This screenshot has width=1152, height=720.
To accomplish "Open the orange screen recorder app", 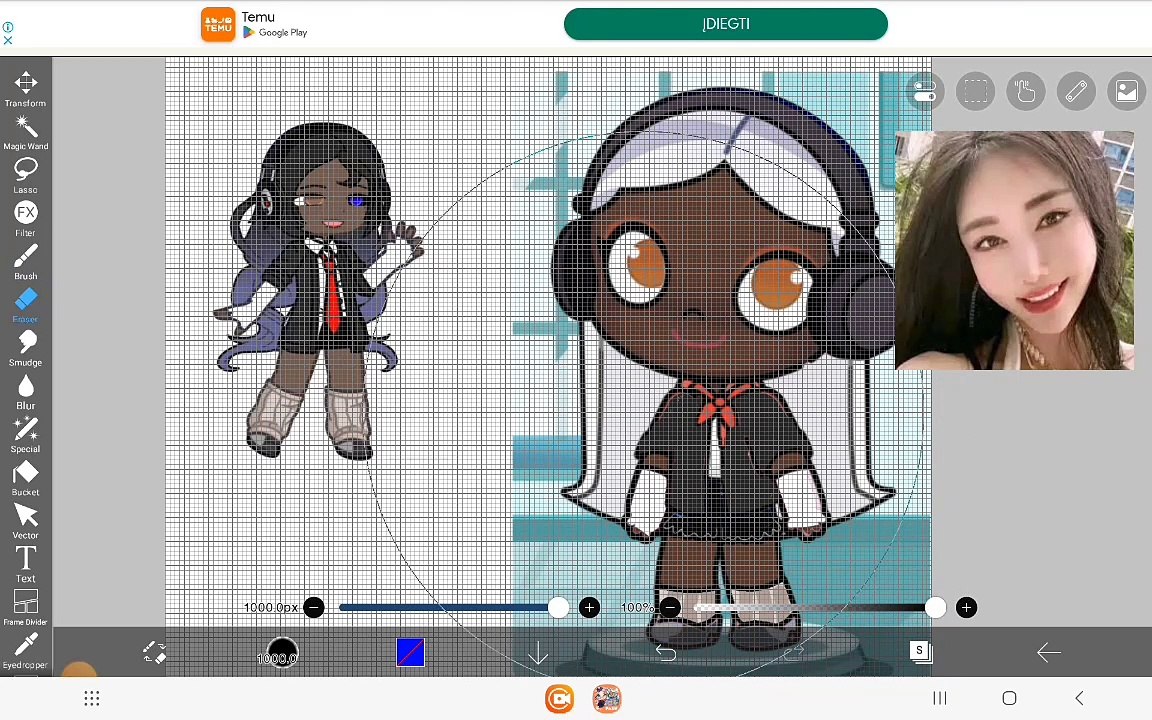I will pyautogui.click(x=559, y=699).
